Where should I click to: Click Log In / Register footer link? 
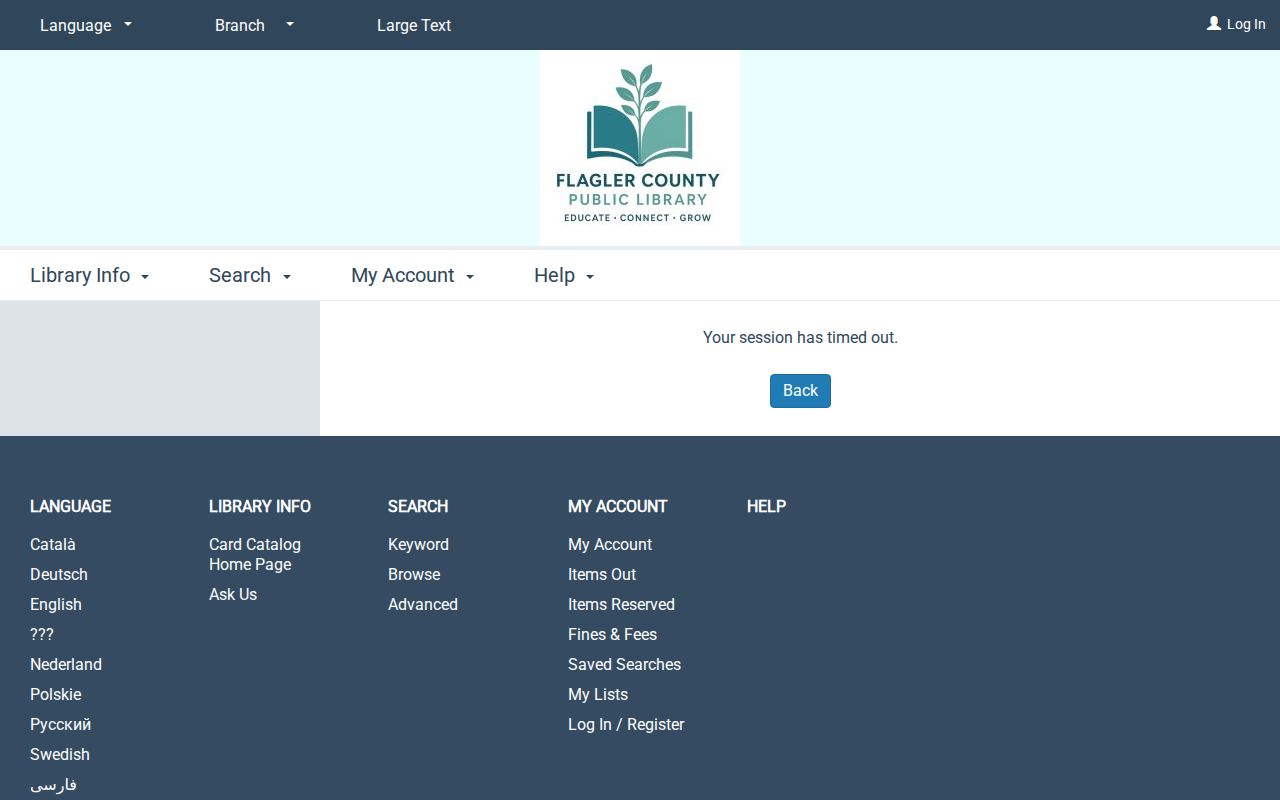coord(626,724)
